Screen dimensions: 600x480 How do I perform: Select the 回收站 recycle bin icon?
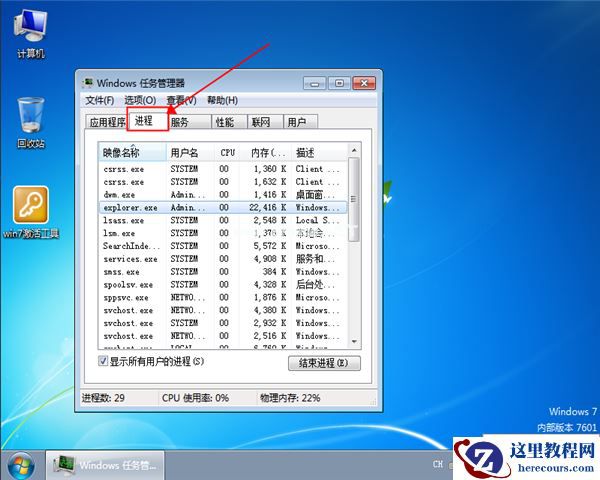click(x=31, y=122)
